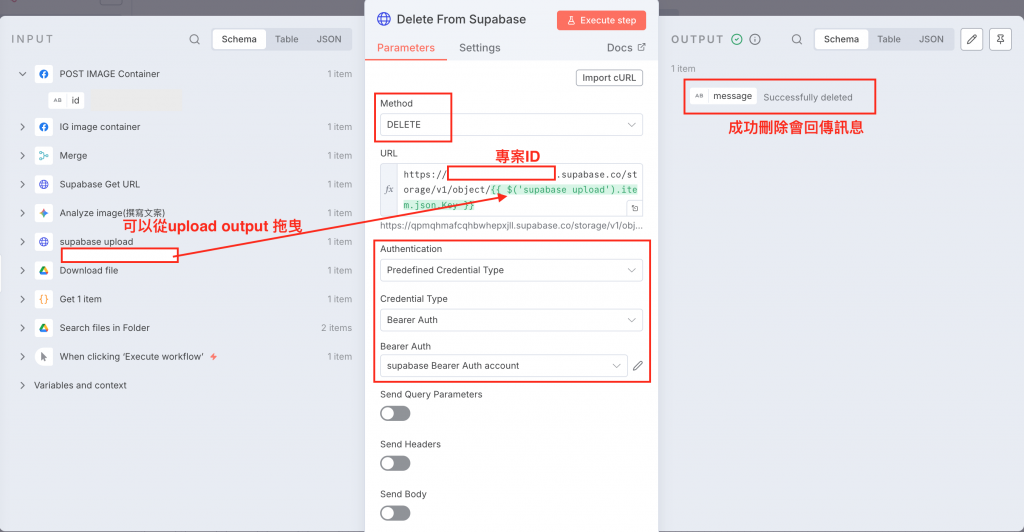Toggle Send Headers switch
The image size is (1024, 532).
tap(395, 463)
